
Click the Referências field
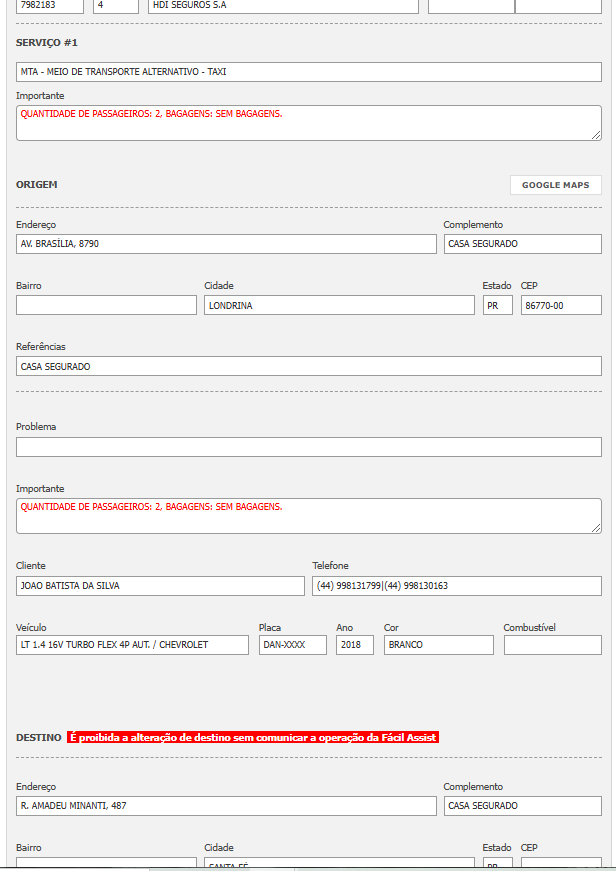308,366
